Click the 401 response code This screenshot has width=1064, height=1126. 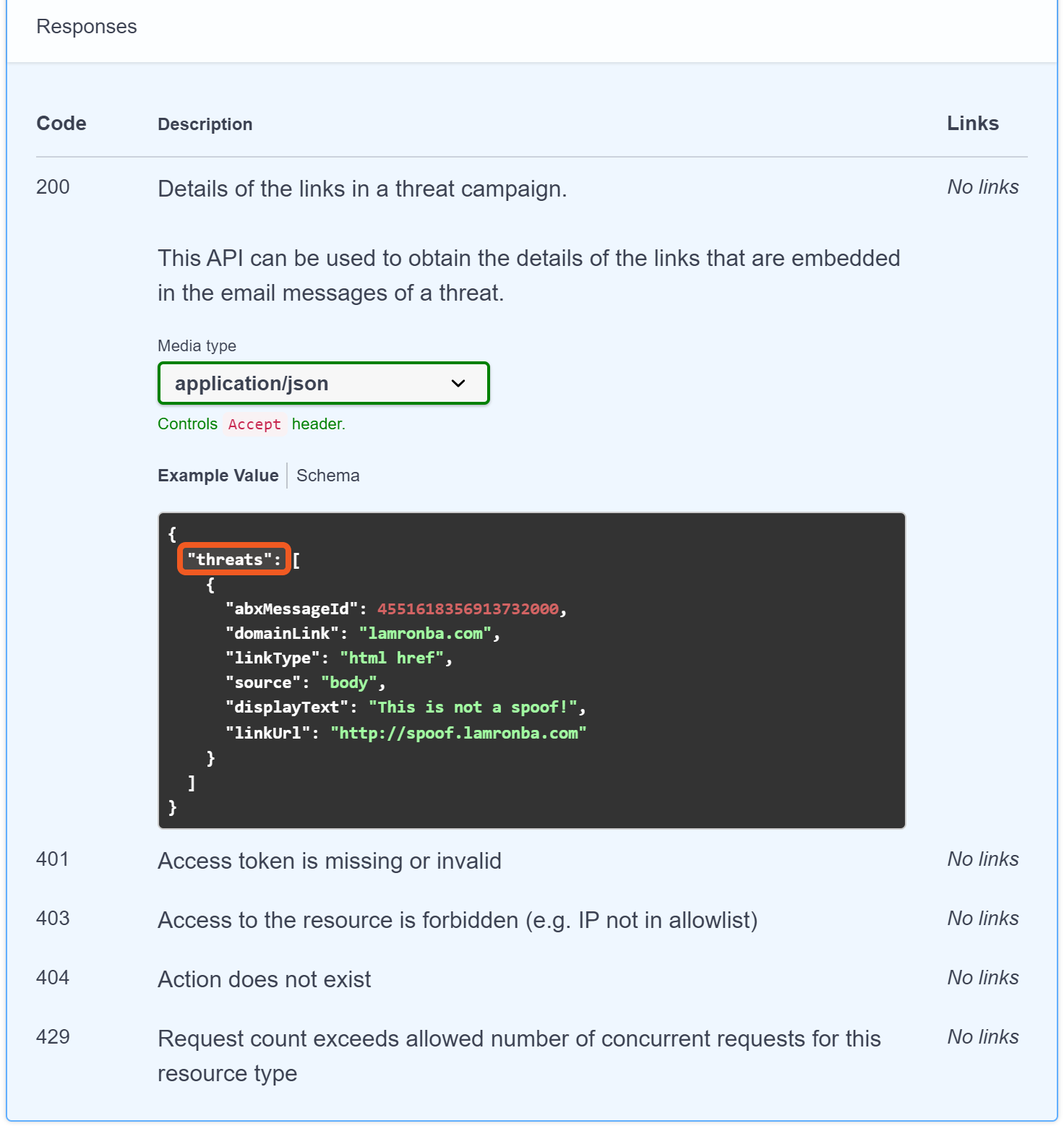(x=53, y=859)
